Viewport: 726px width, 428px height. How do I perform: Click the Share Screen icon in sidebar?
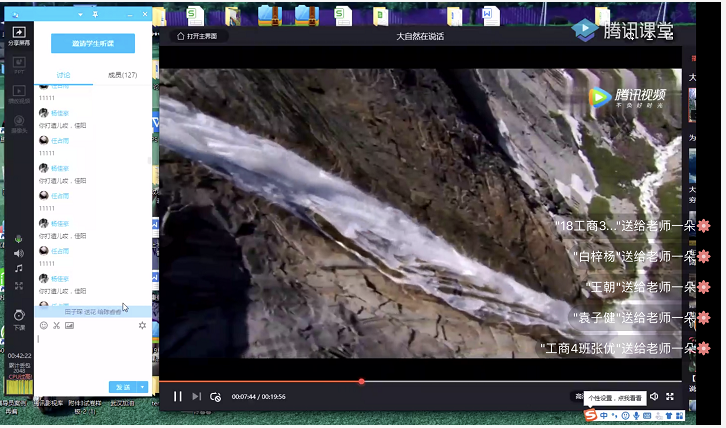pyautogui.click(x=18, y=37)
